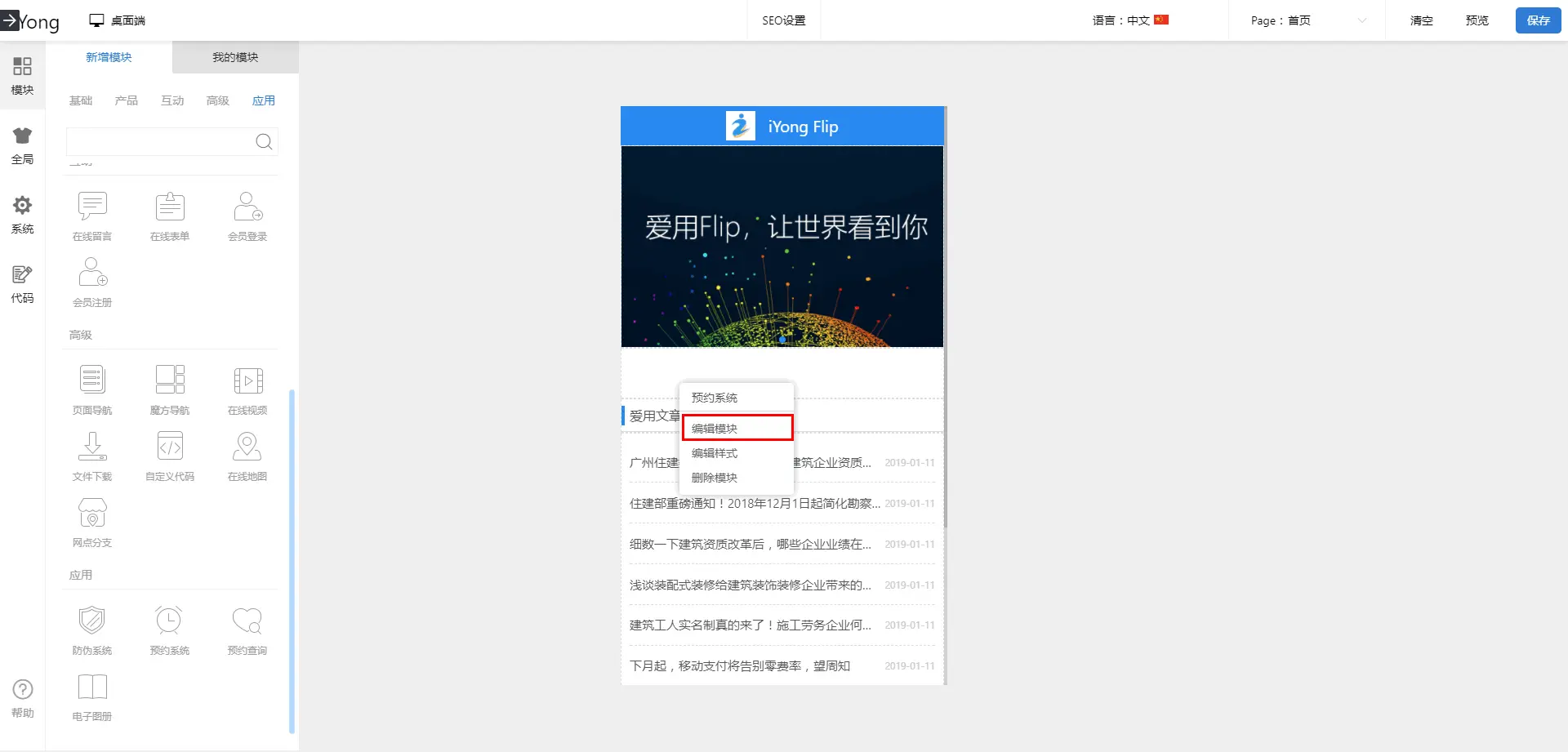Image resolution: width=1568 pixels, height=752 pixels.
Task: Open the 桌面端 device switcher
Action: click(118, 20)
